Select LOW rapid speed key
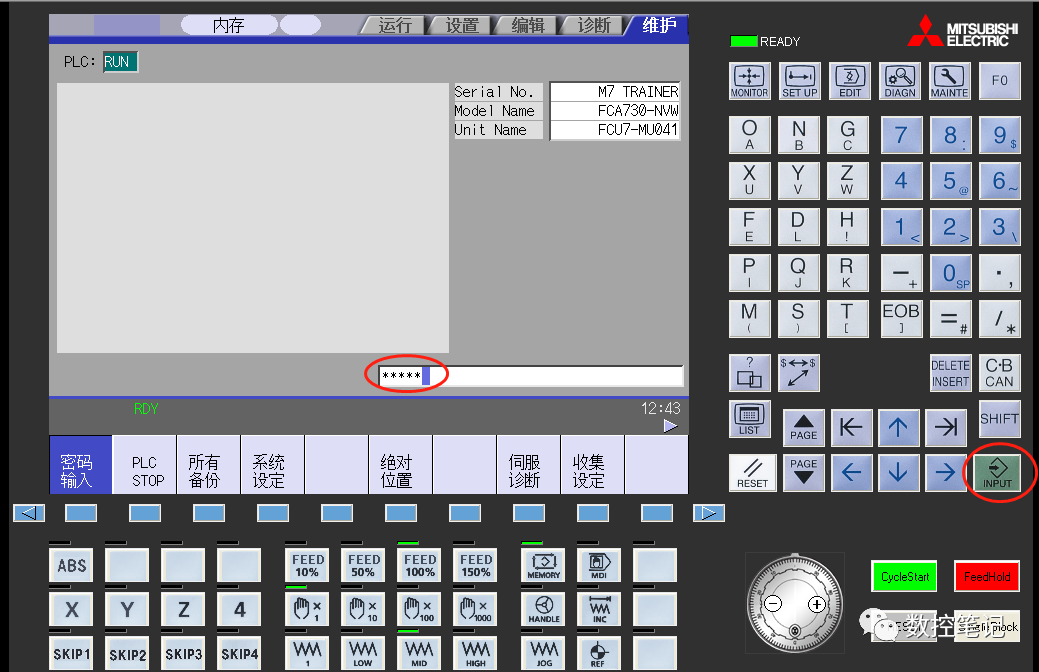 point(364,653)
